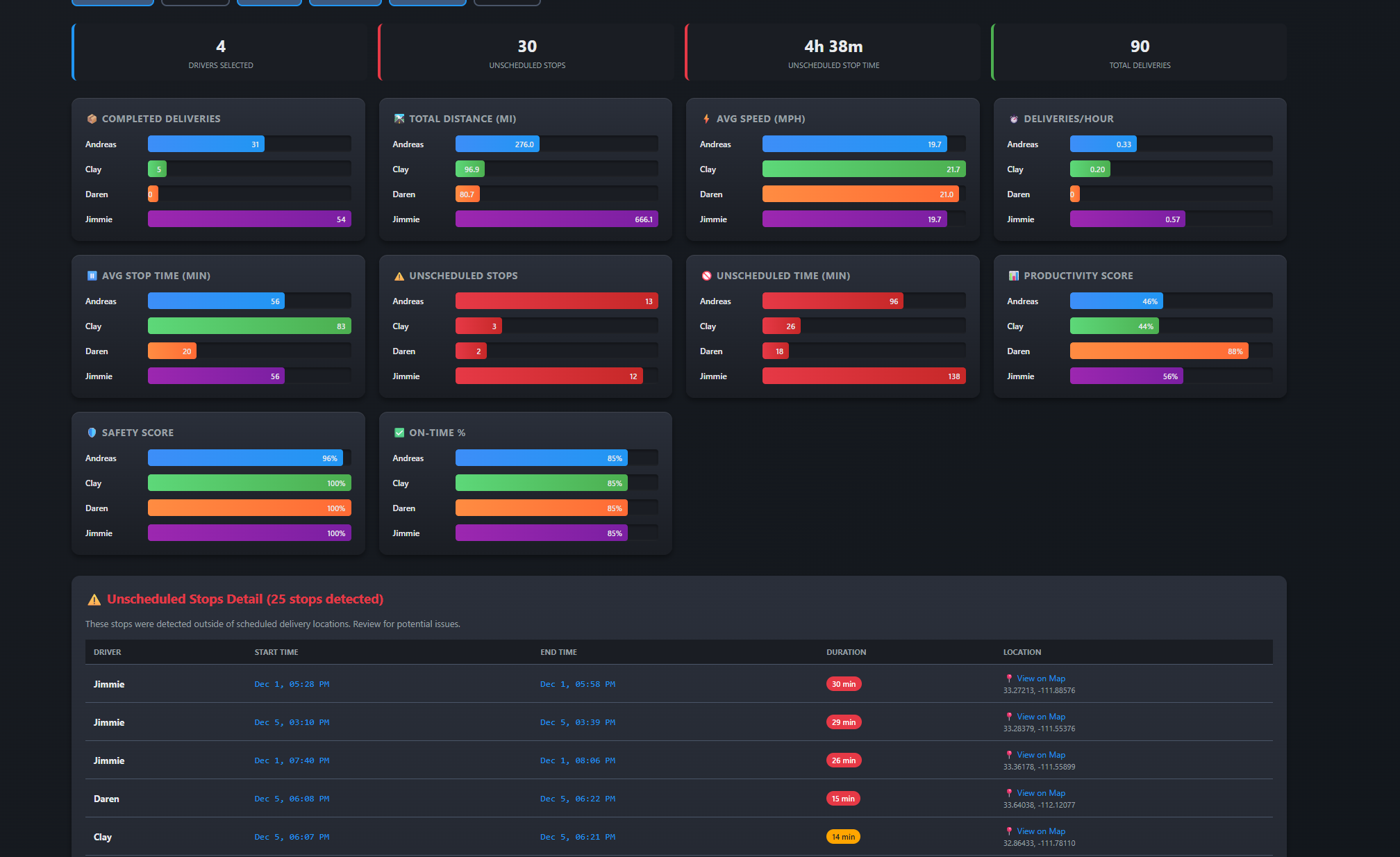The width and height of the screenshot is (1400, 857).
Task: Click the Unscheduled Stops warning triangle icon
Action: tap(399, 276)
